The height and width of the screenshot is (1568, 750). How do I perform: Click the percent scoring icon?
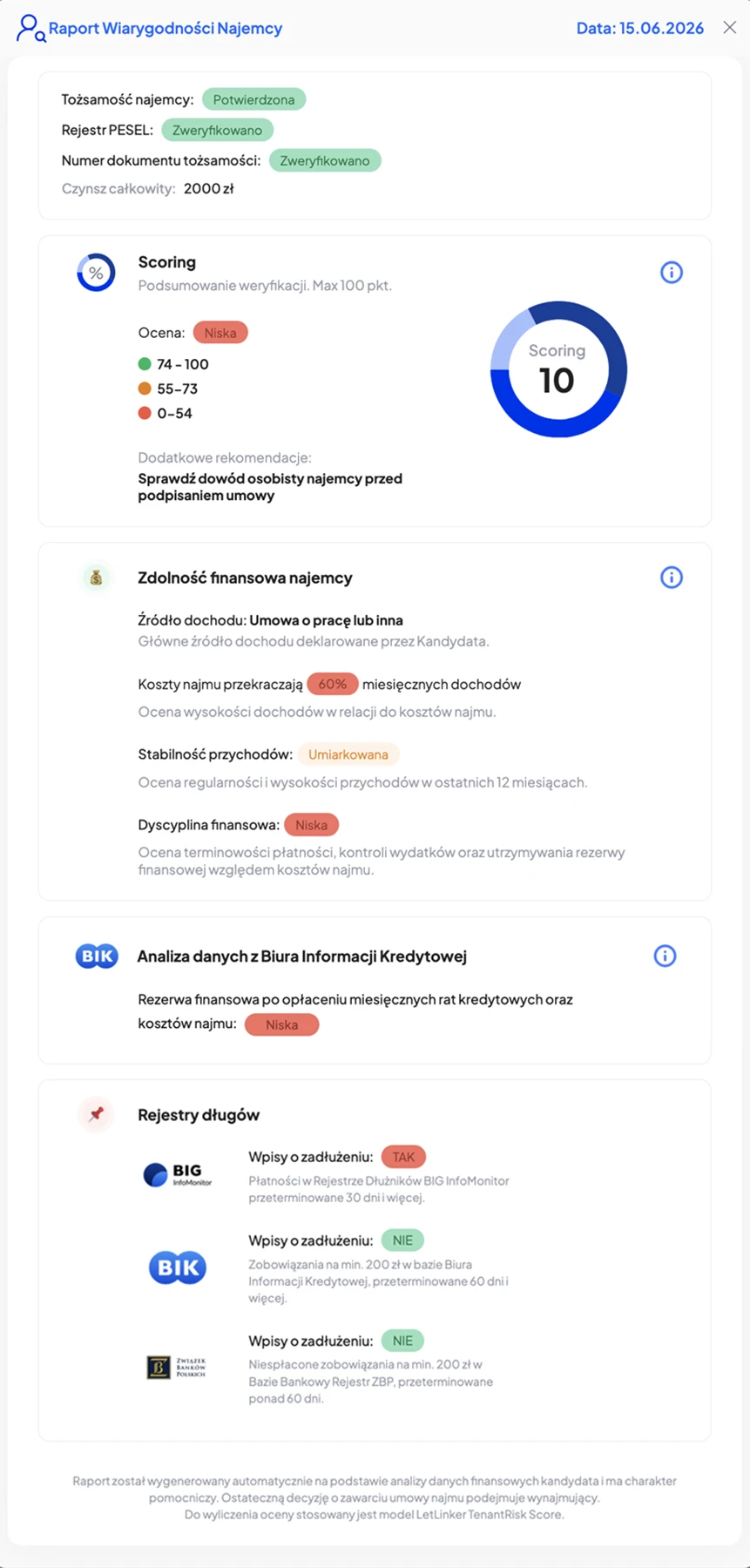click(x=96, y=273)
